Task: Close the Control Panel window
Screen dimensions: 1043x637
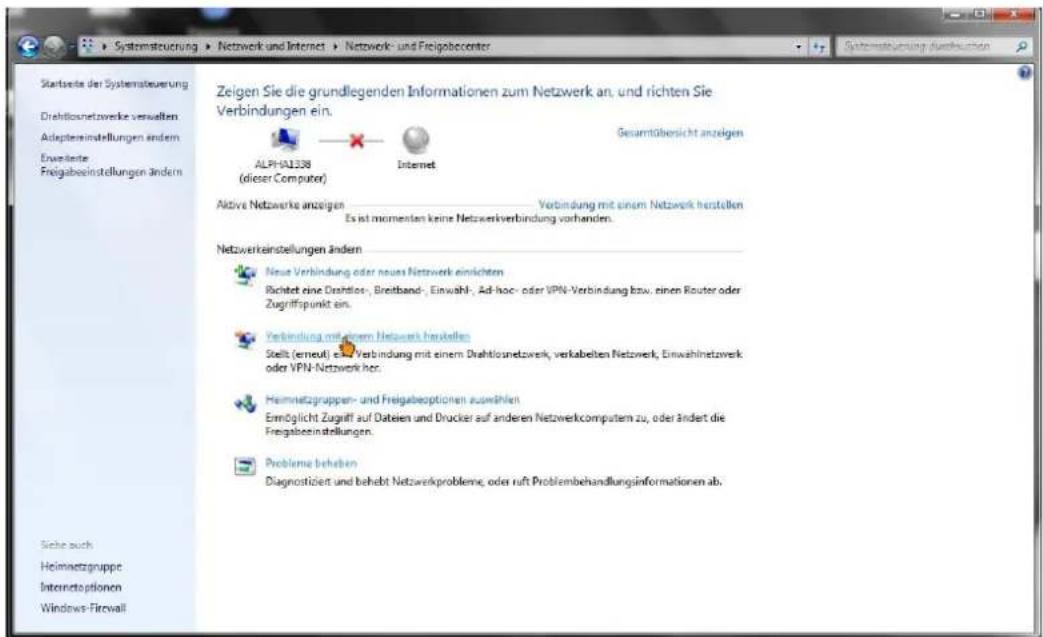Action: point(1014,15)
